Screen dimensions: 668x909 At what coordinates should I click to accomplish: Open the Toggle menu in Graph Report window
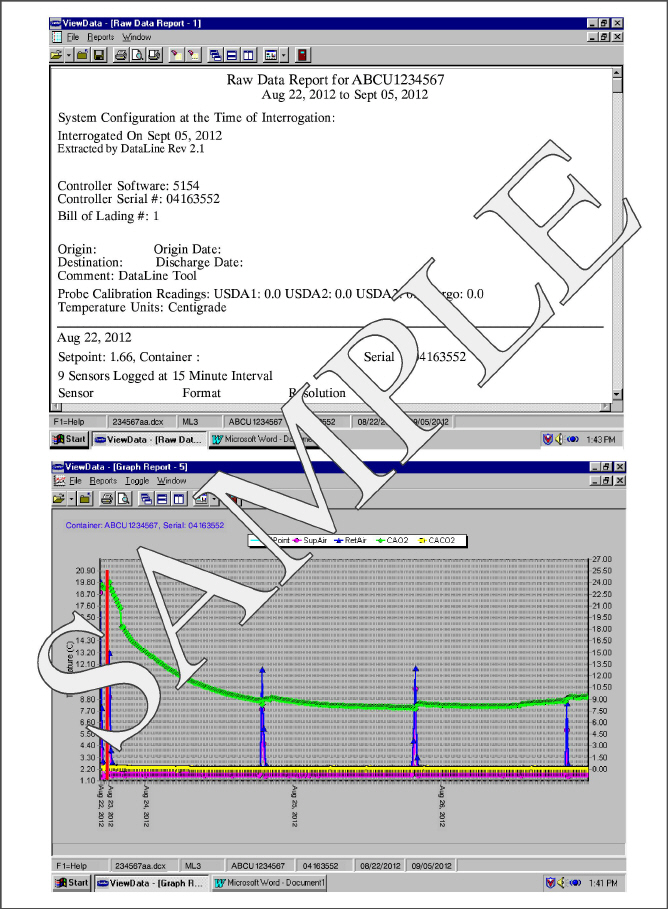(x=139, y=481)
